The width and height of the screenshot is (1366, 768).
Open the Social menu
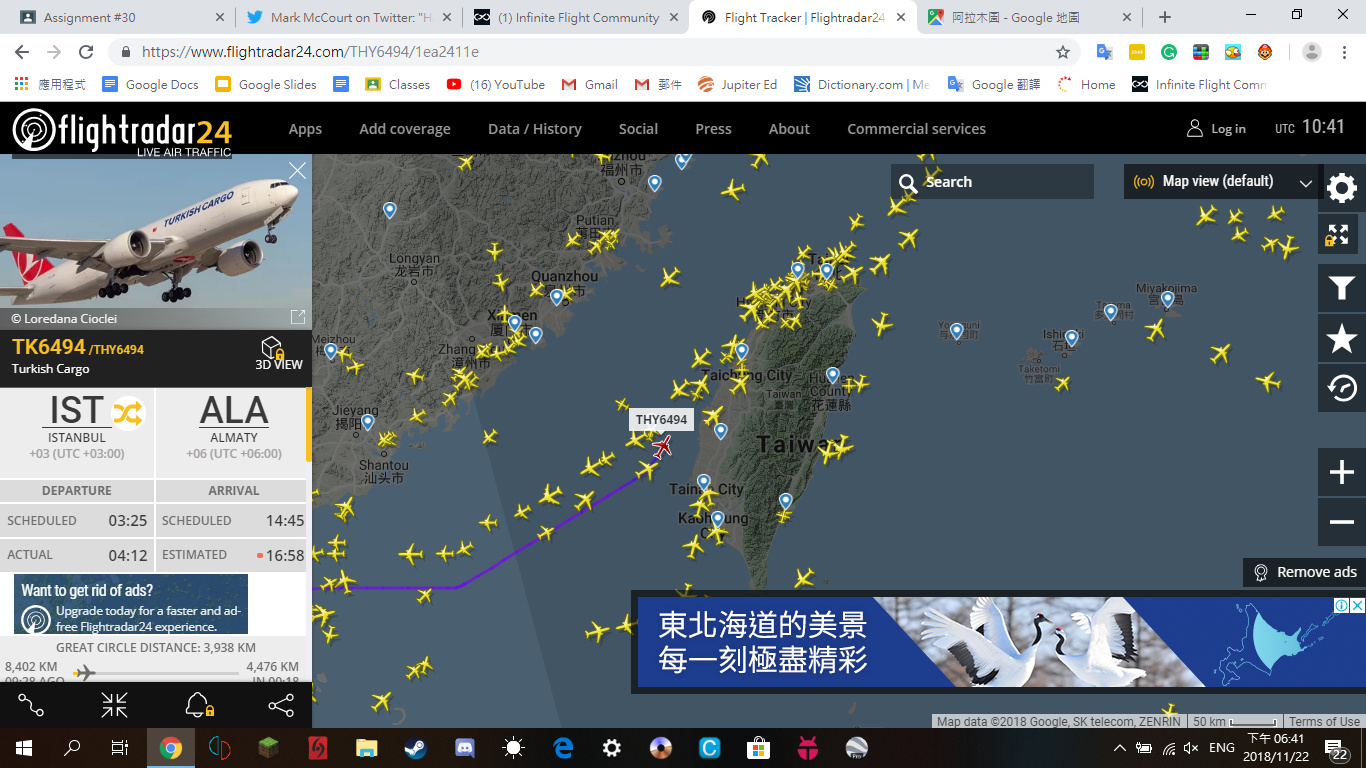[638, 129]
